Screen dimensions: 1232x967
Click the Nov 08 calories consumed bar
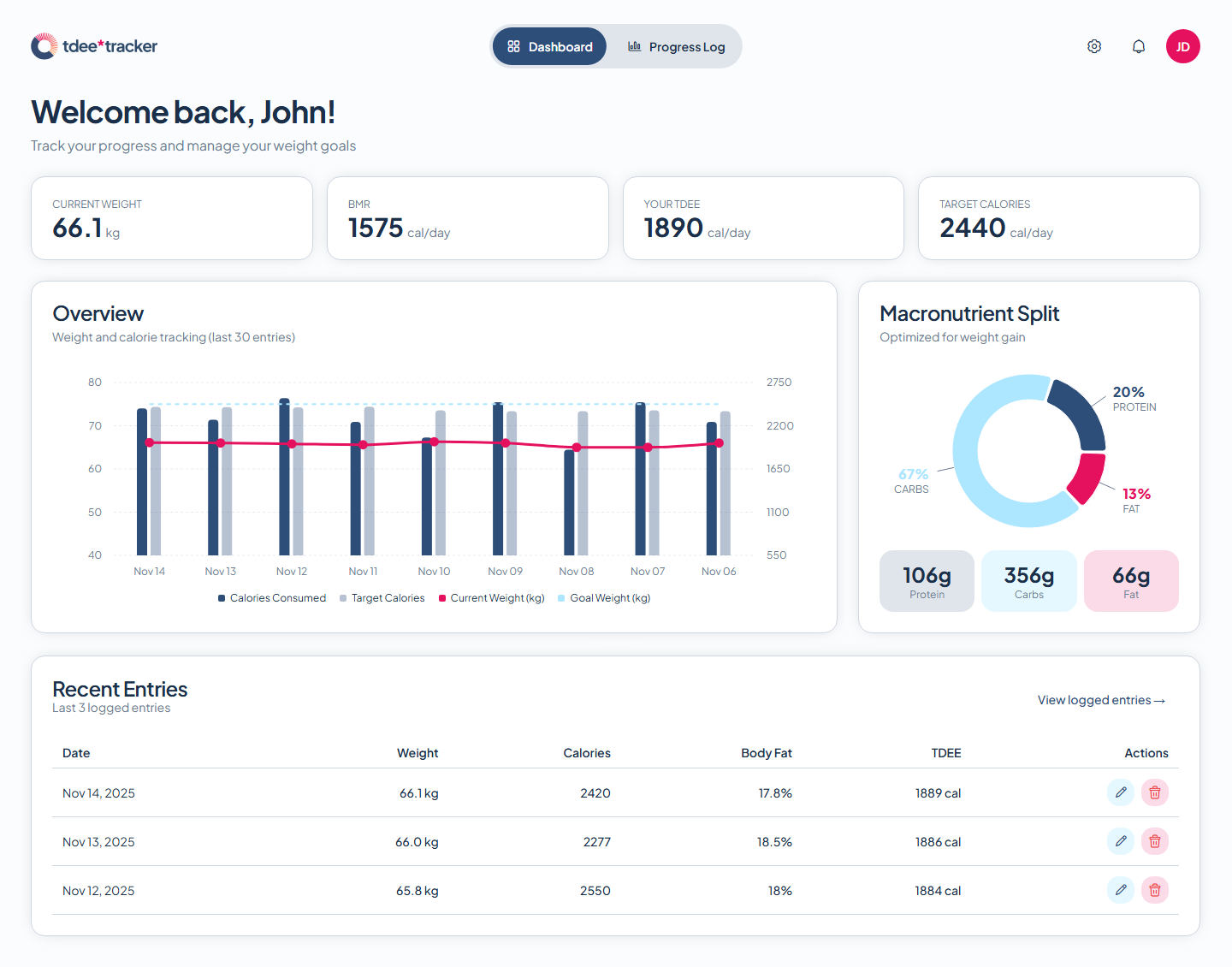point(569,502)
